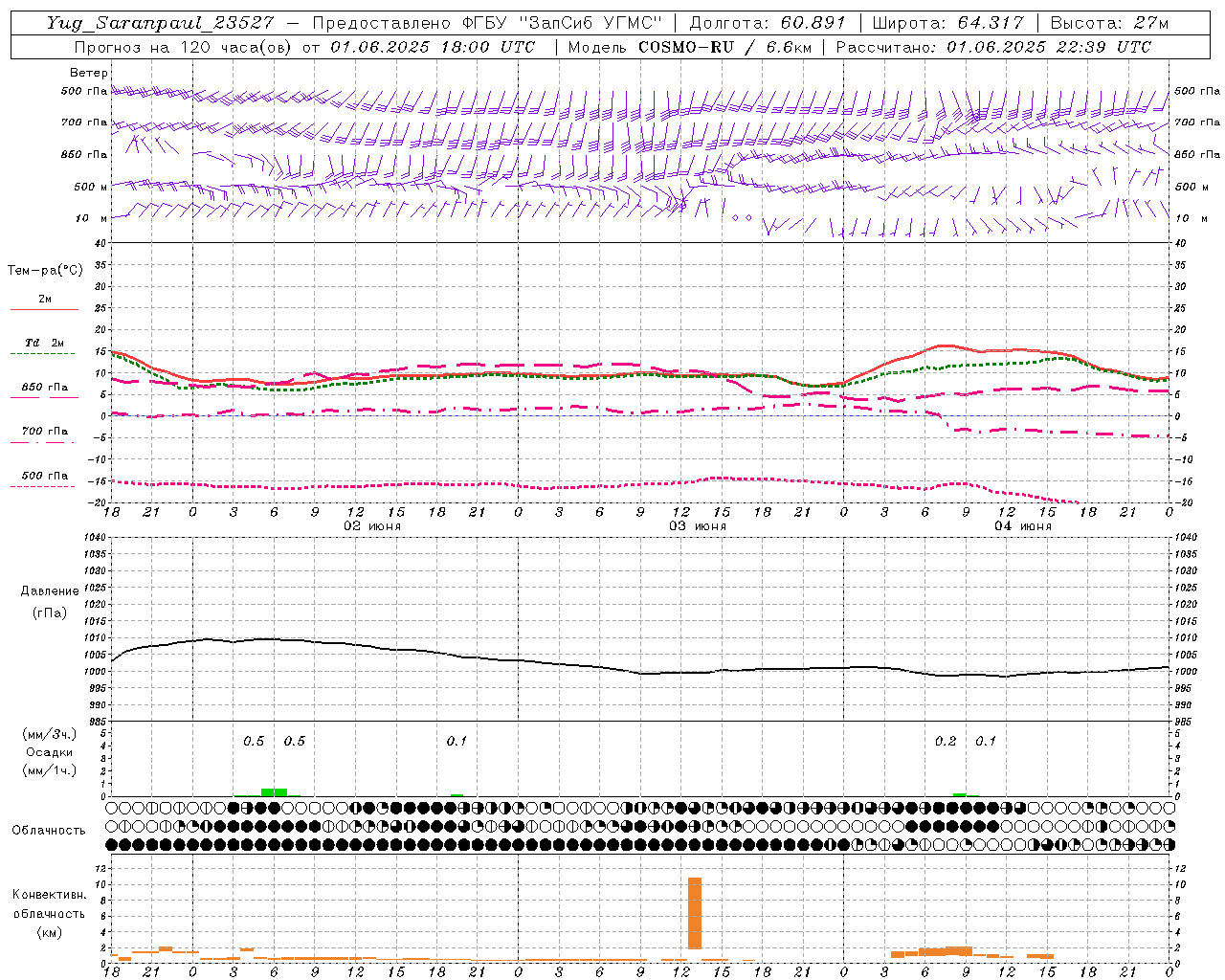Click the (мм/3ч.) units label
1225x980 pixels.
pyautogui.click(x=49, y=734)
